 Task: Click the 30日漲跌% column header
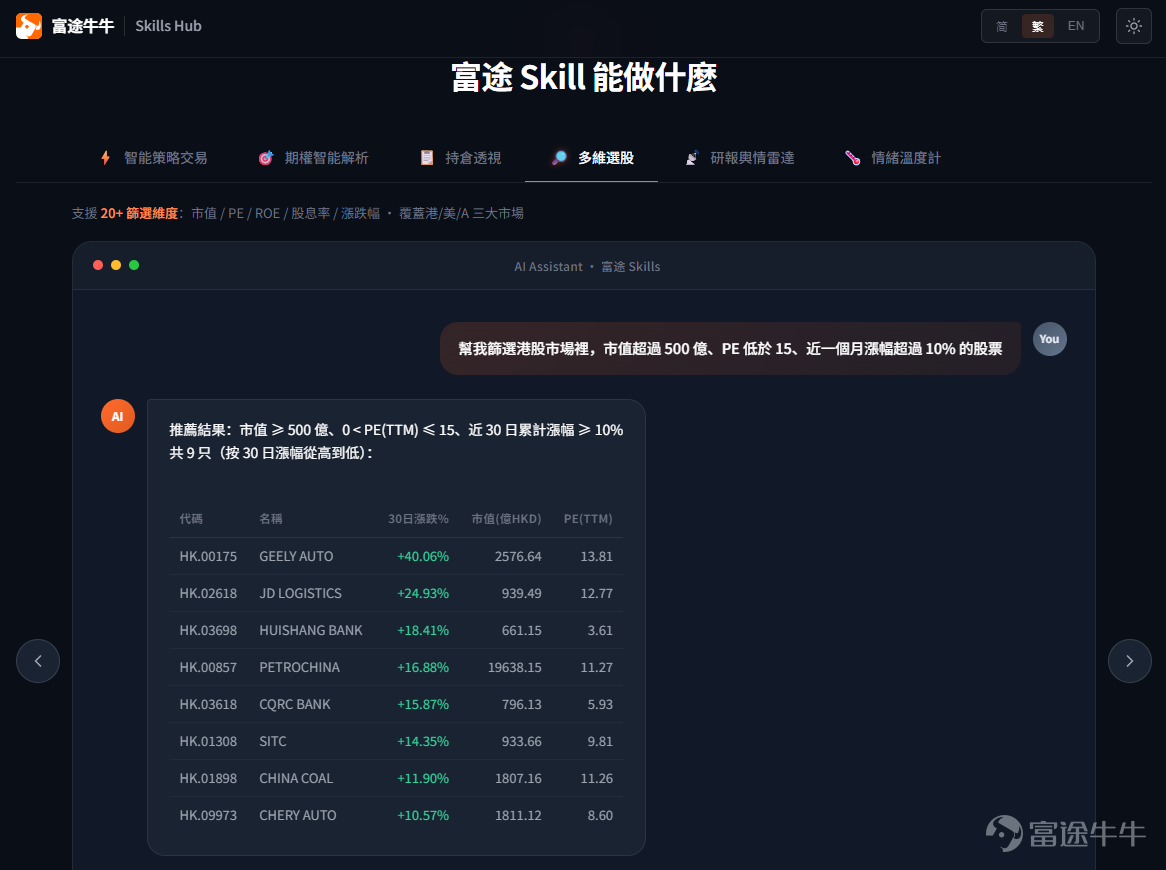[x=419, y=519]
